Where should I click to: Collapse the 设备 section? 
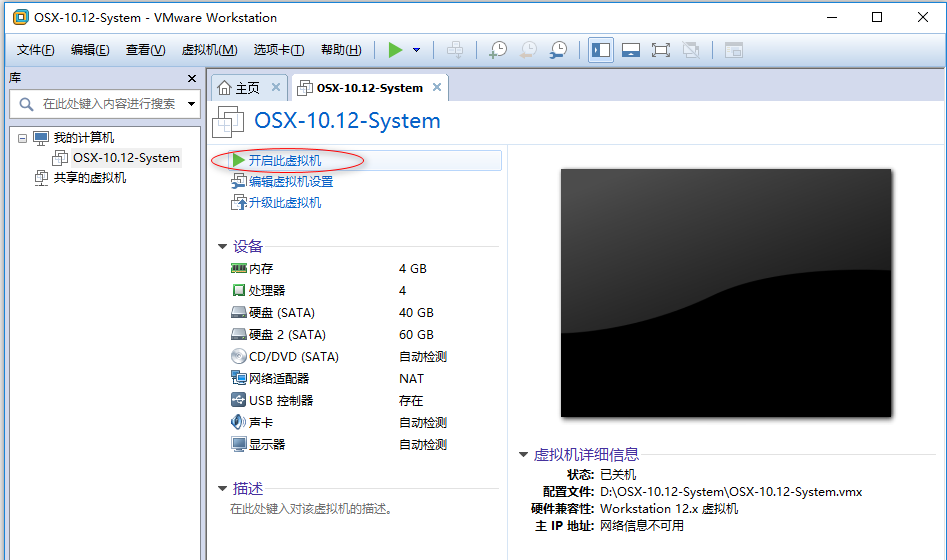pos(222,246)
